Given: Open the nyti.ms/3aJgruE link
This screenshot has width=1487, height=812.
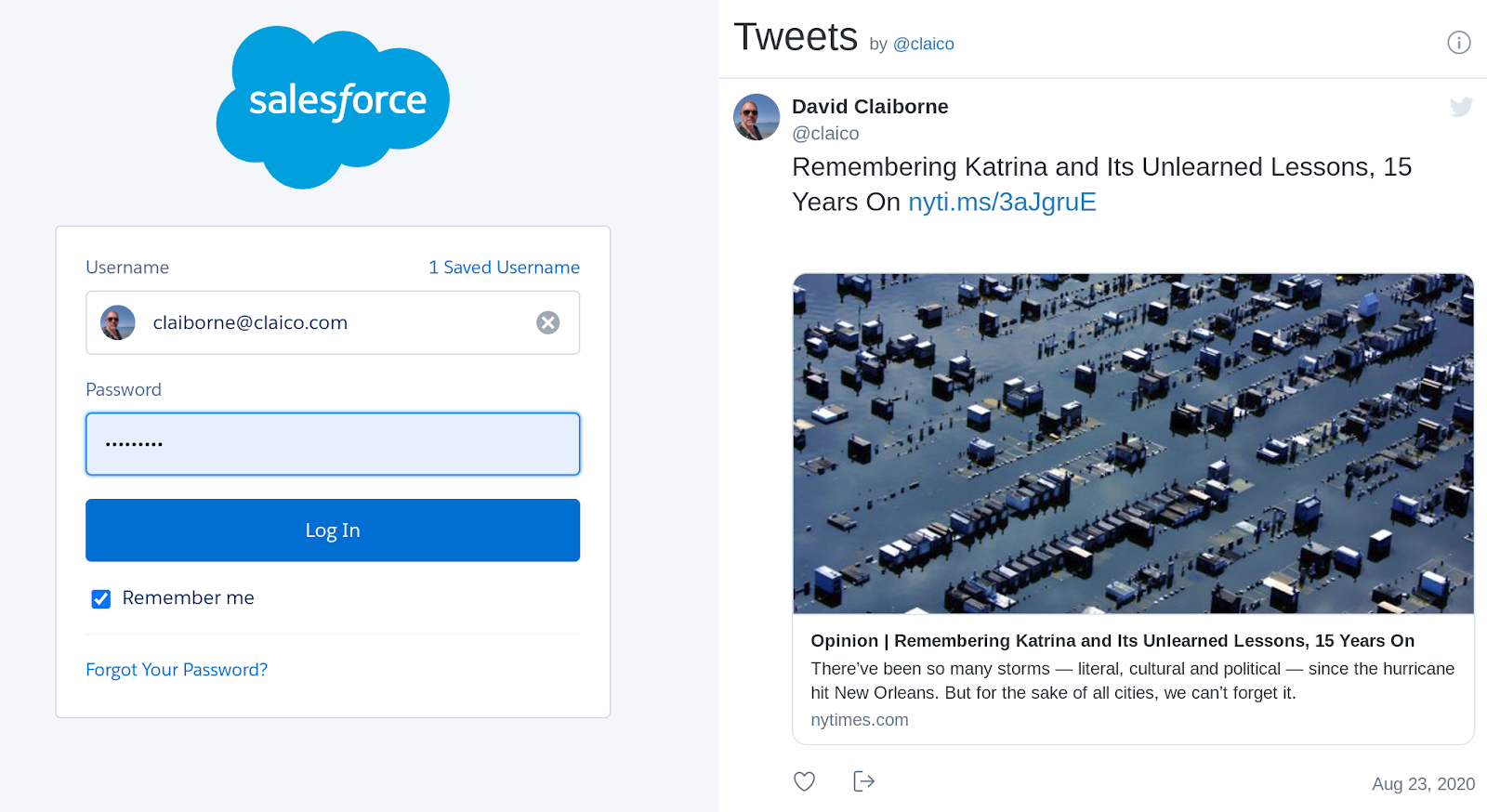Looking at the screenshot, I should coord(1002,202).
